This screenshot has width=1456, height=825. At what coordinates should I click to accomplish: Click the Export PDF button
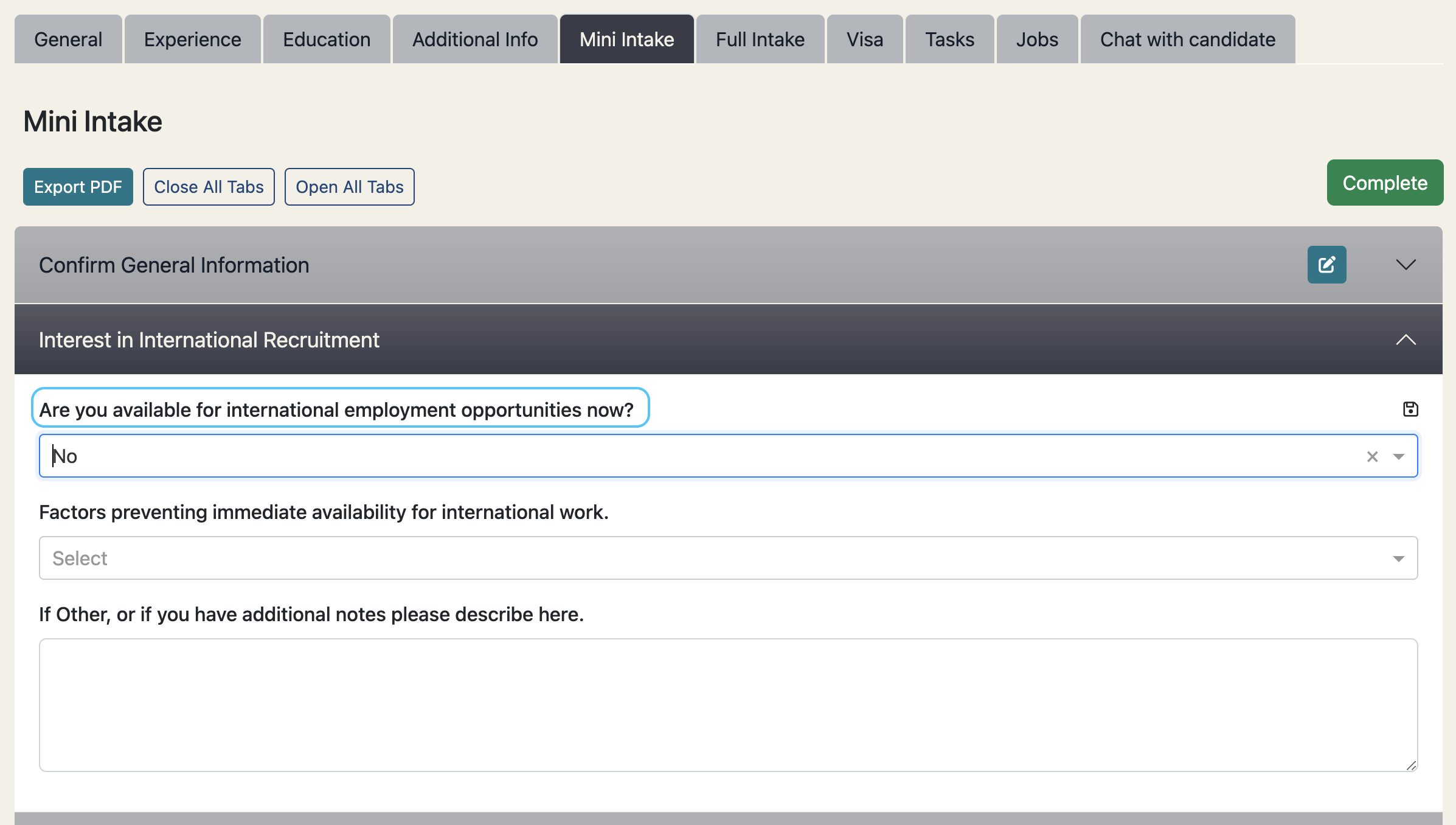pos(78,187)
